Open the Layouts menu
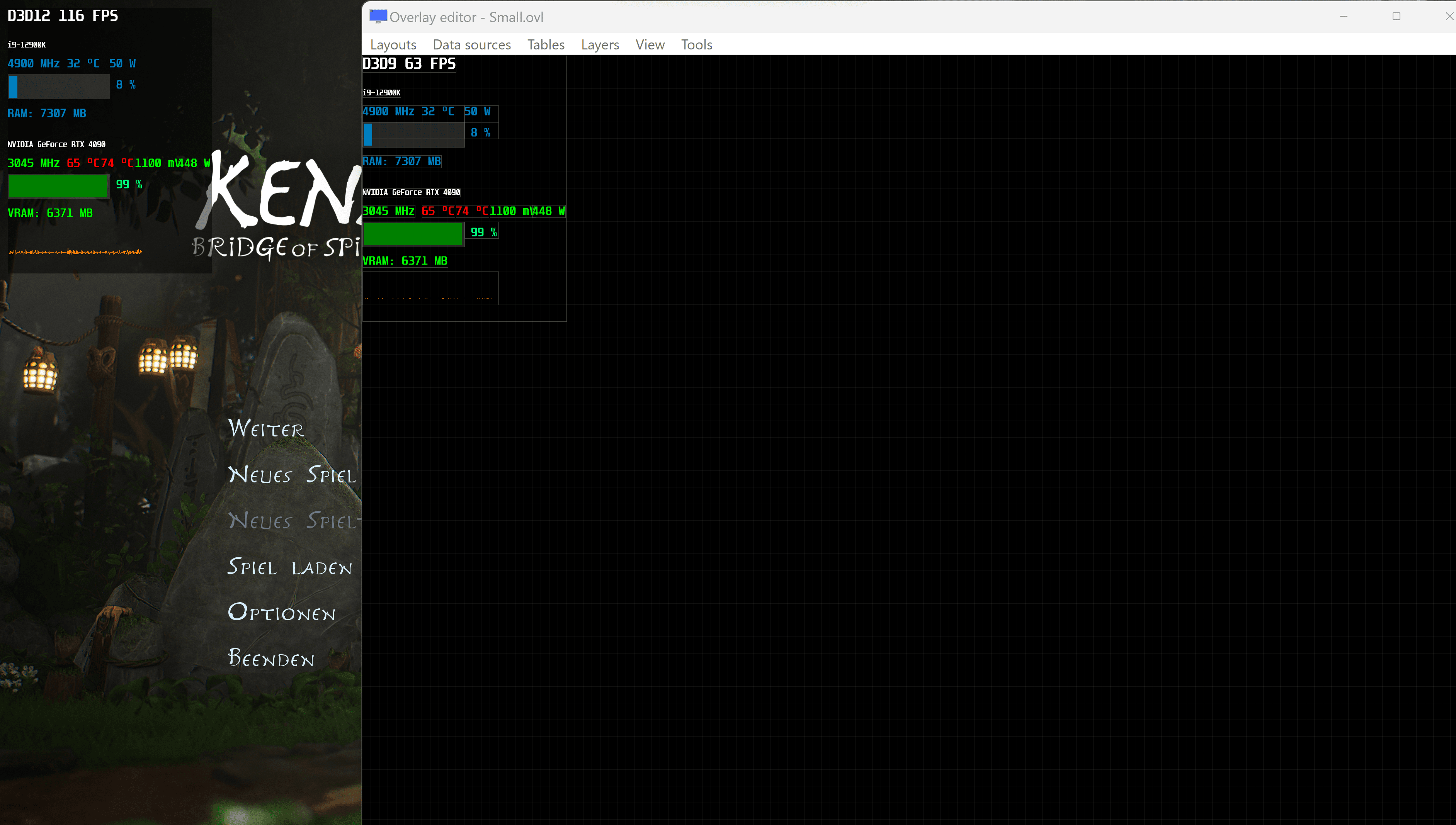The width and height of the screenshot is (1456, 825). click(393, 44)
